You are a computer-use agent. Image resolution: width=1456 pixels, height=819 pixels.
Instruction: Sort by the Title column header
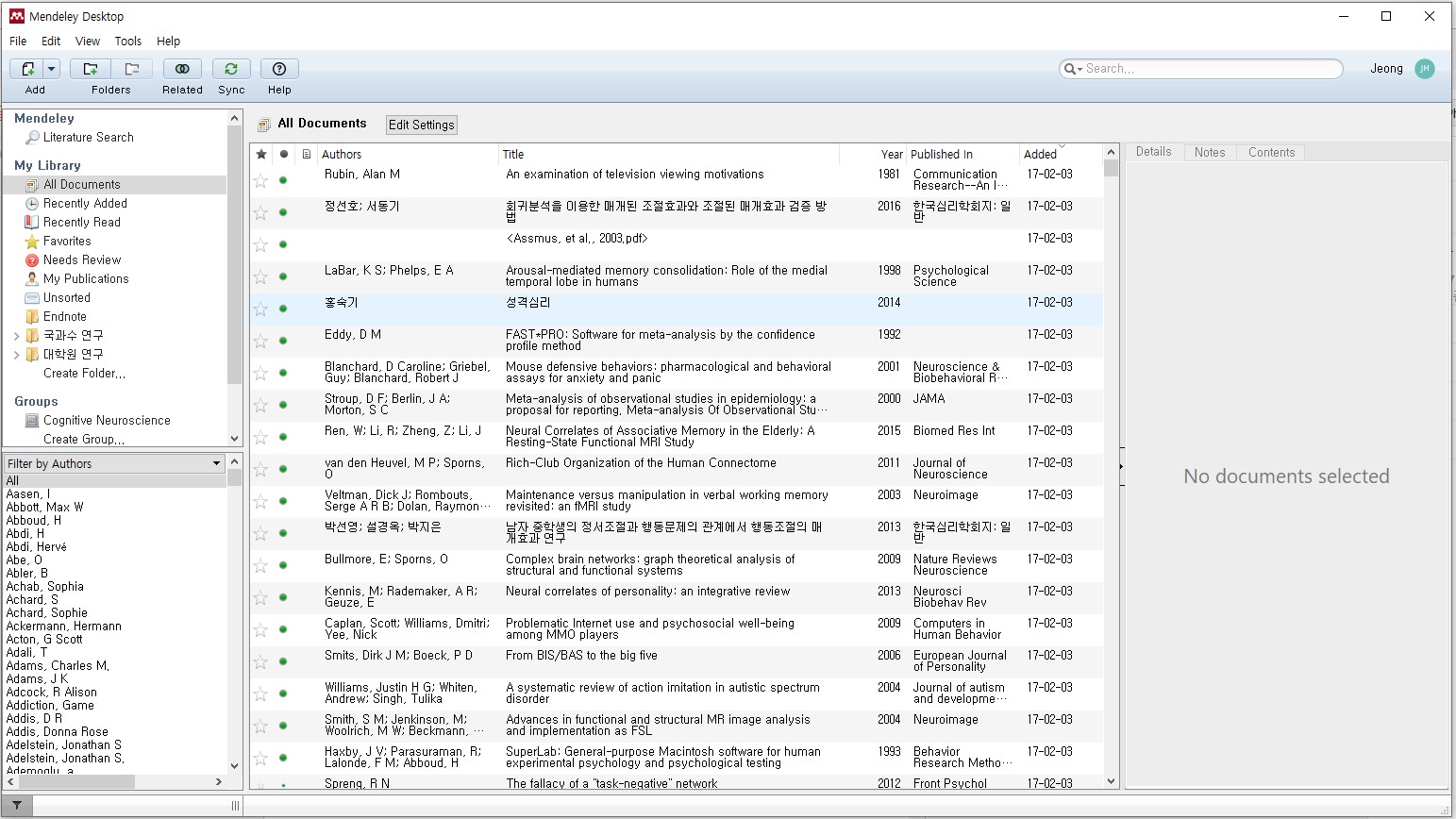(668, 154)
